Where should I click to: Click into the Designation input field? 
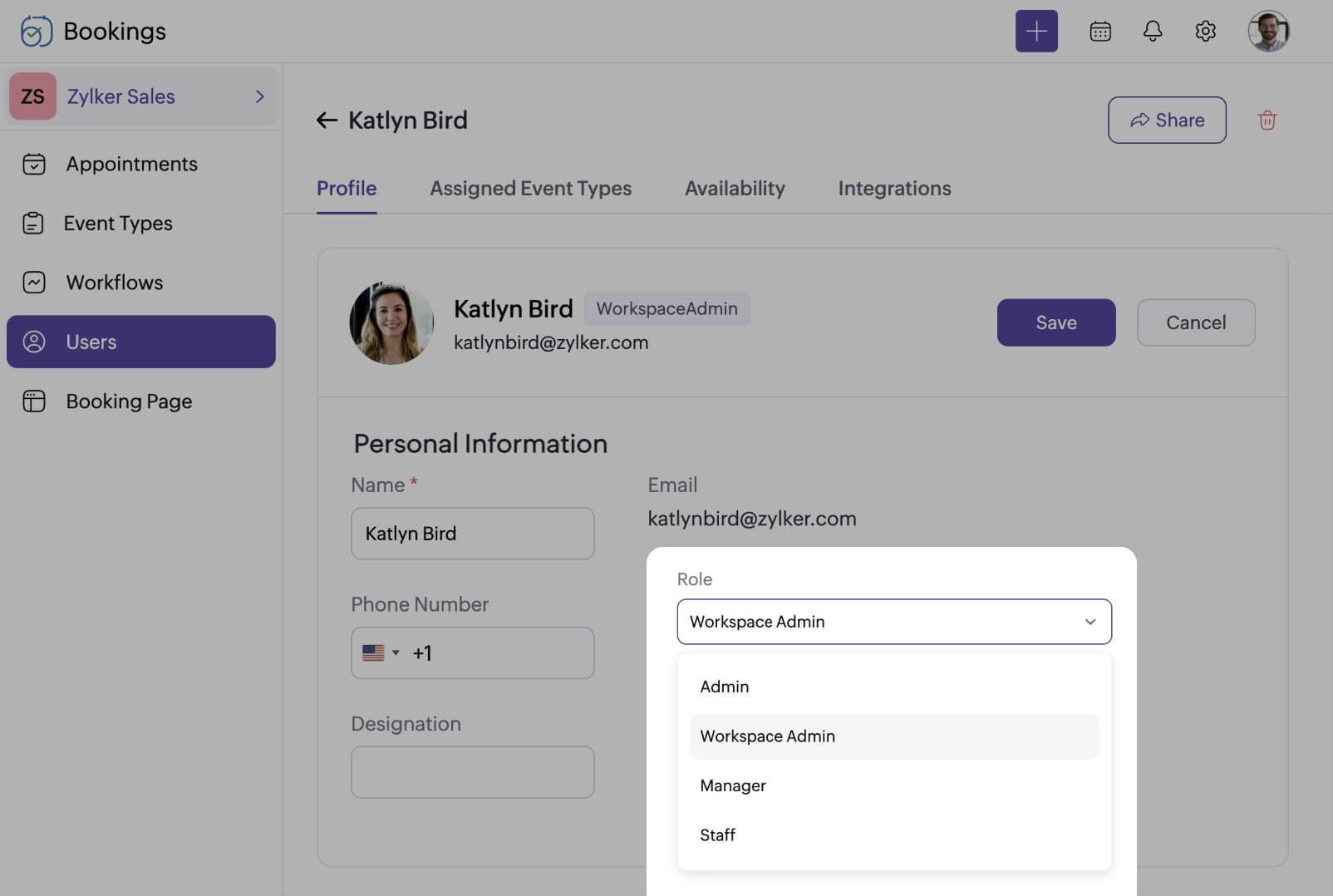point(472,772)
